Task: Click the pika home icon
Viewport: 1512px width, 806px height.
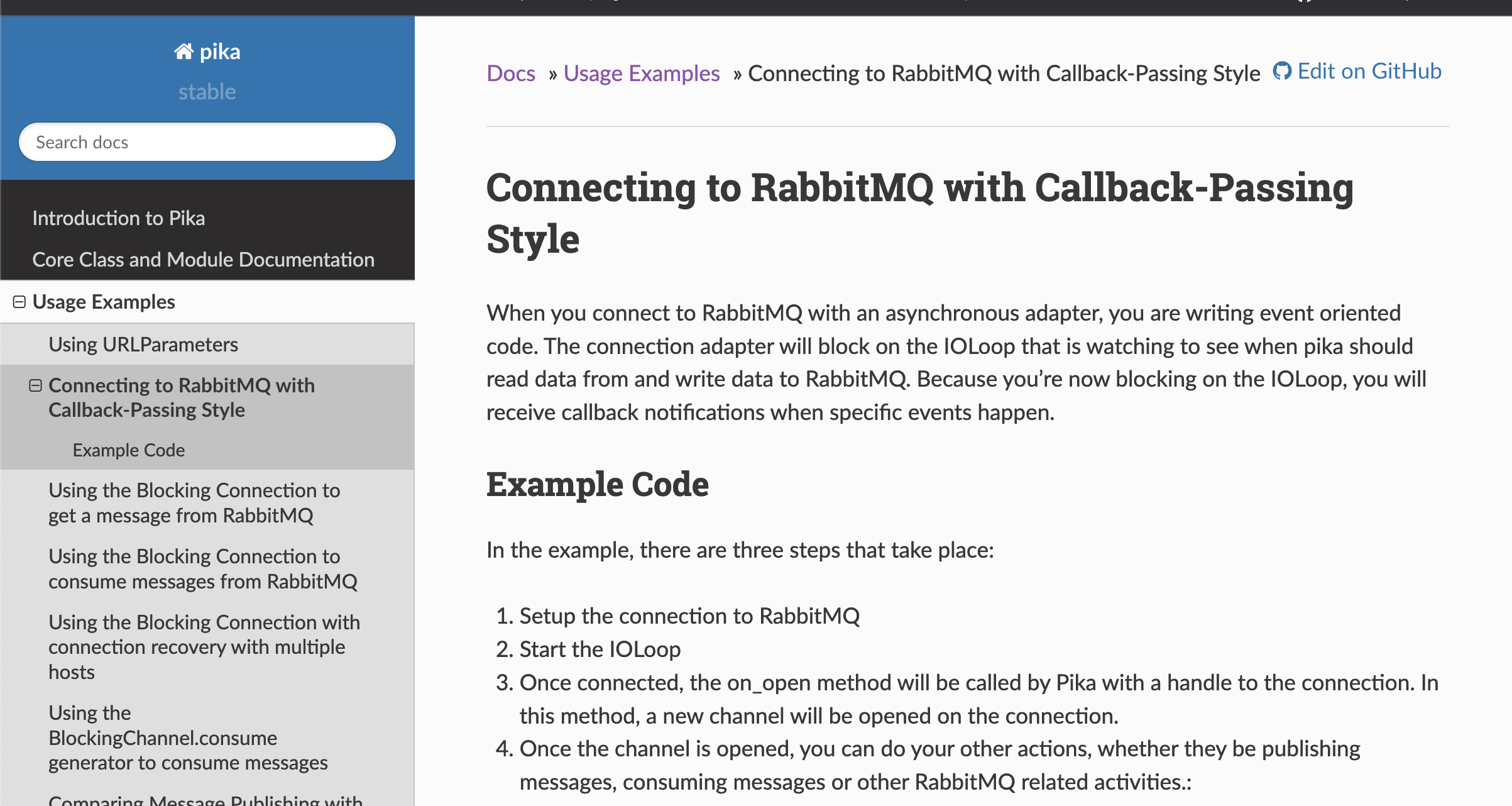Action: 184,52
